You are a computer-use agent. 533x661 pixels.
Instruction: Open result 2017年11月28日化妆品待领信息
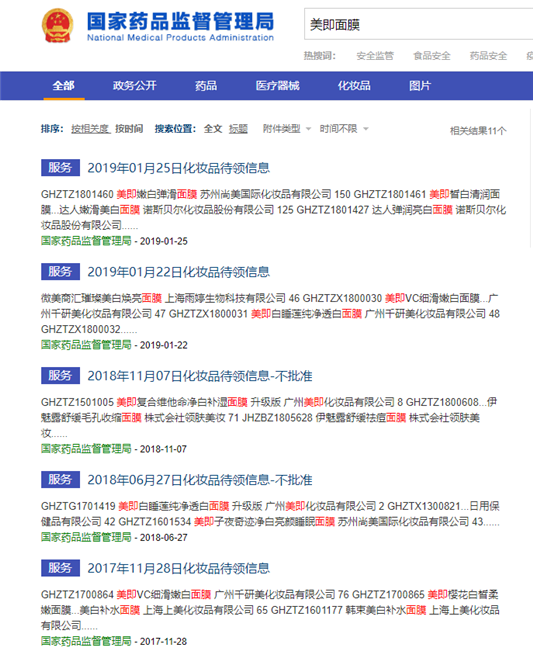pyautogui.click(x=178, y=568)
